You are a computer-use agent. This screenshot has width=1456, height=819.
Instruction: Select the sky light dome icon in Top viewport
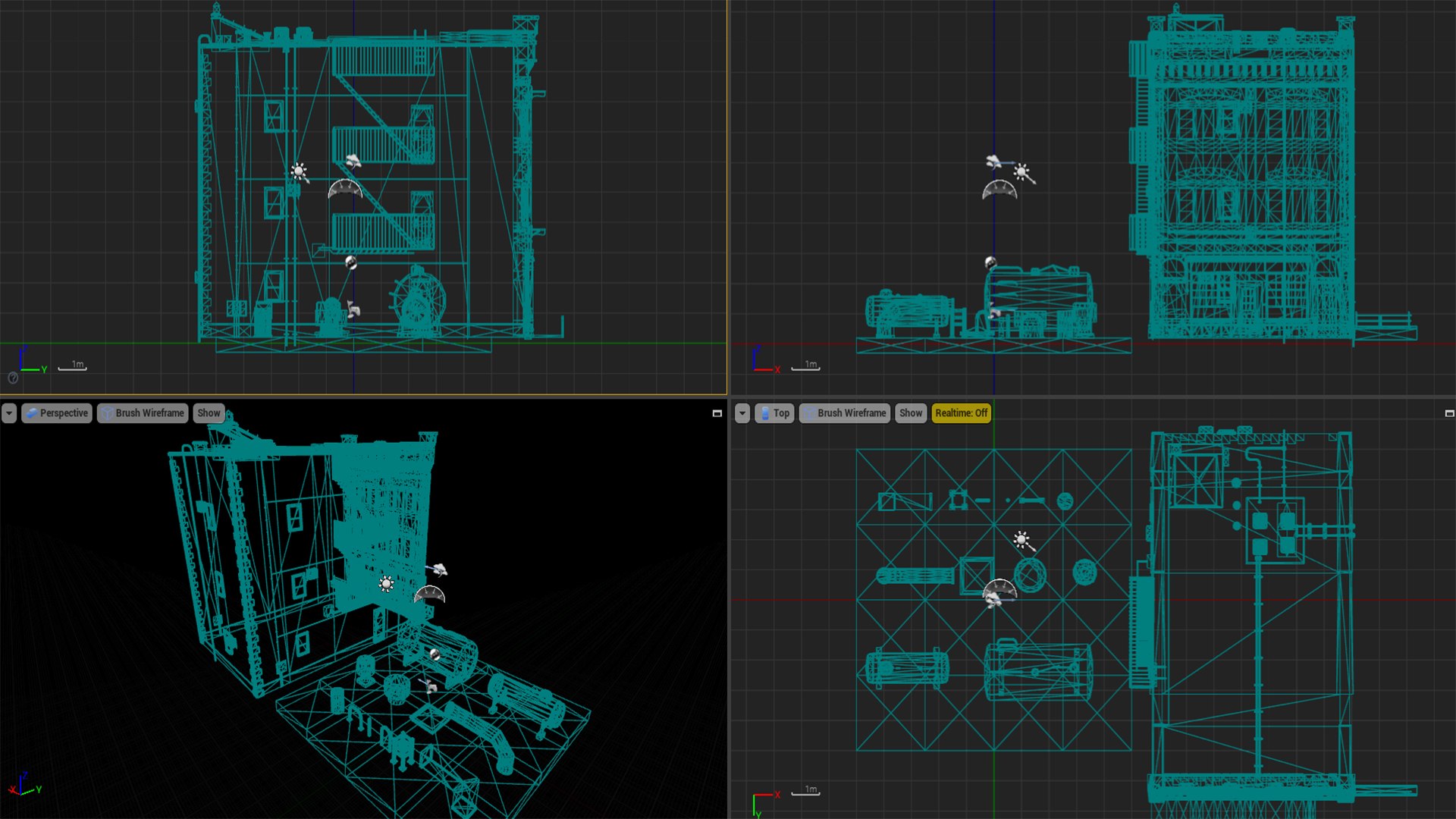click(x=999, y=590)
